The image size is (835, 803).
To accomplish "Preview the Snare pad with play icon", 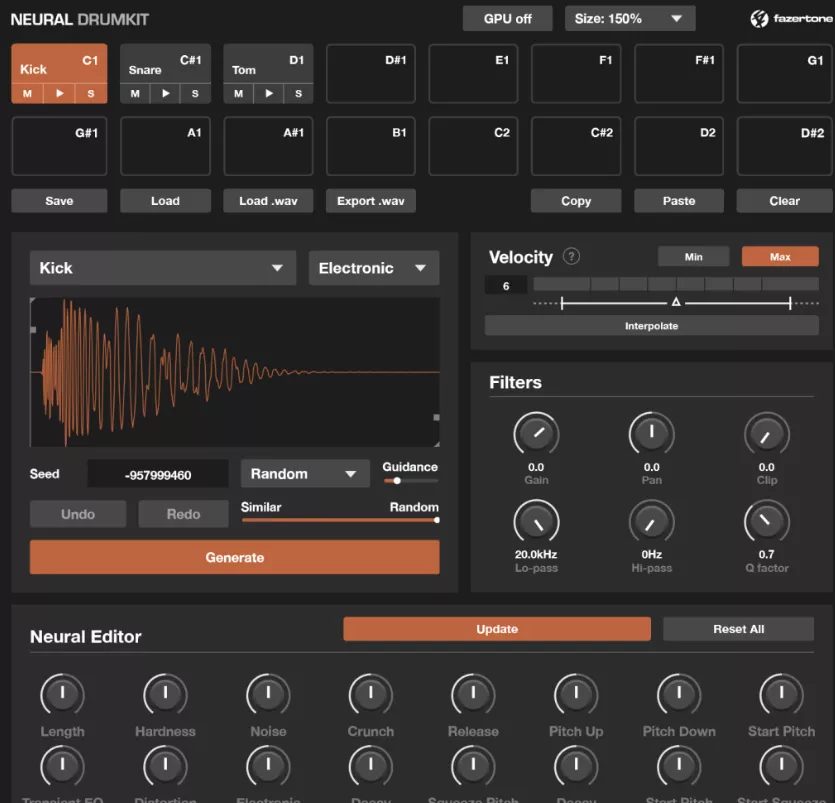I will 166,94.
